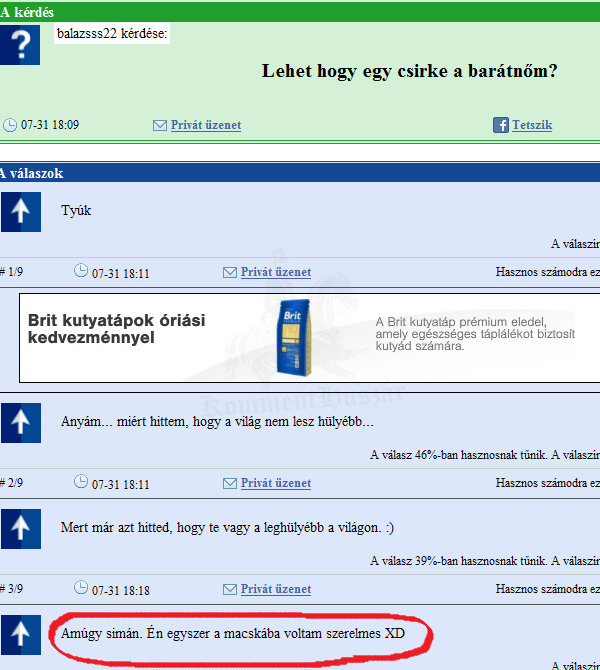Click the up arrow beside the "Amúgy simán" answer
Image resolution: width=600 pixels, height=670 pixels.
(20, 636)
